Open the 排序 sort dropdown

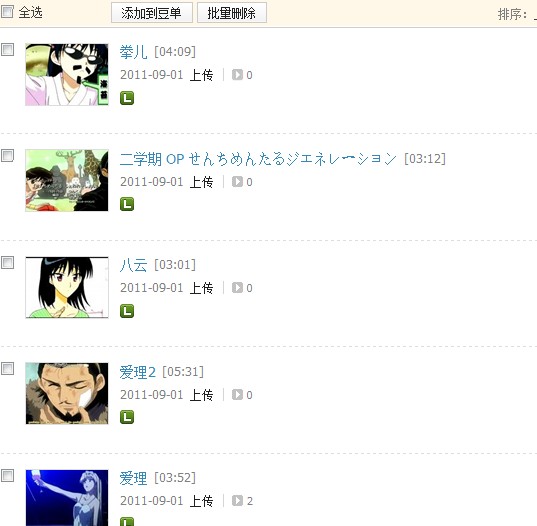tap(534, 14)
